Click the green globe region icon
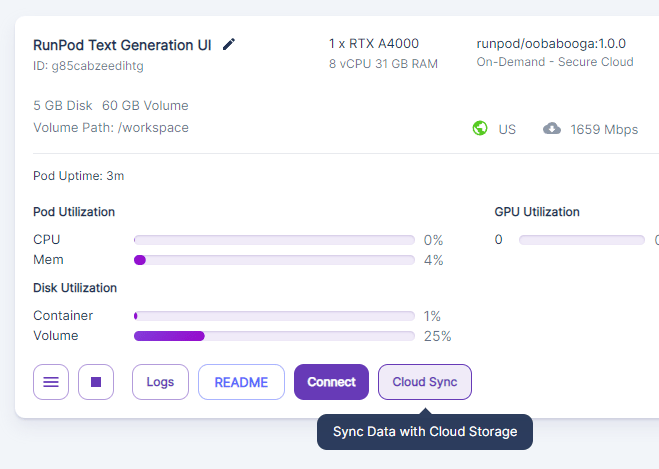659x469 pixels. click(480, 128)
